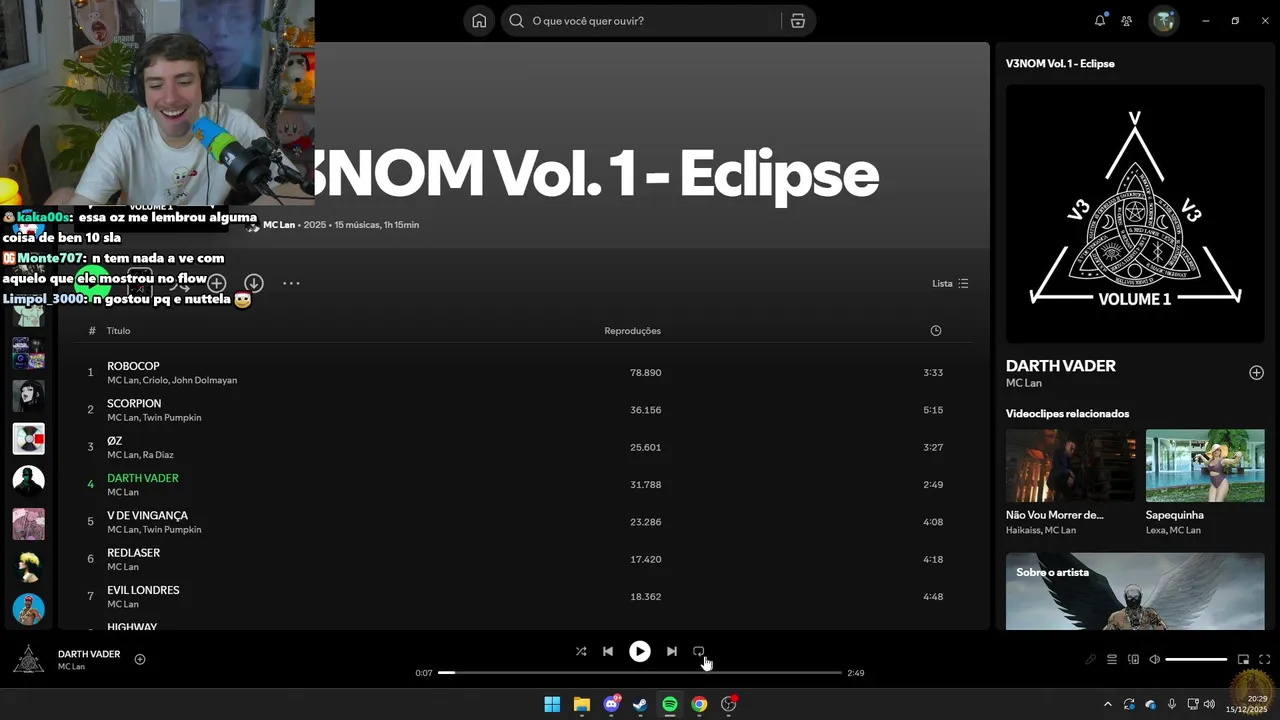The width and height of the screenshot is (1280, 720).
Task: Click the 5:15 duration value
Action: point(933,410)
